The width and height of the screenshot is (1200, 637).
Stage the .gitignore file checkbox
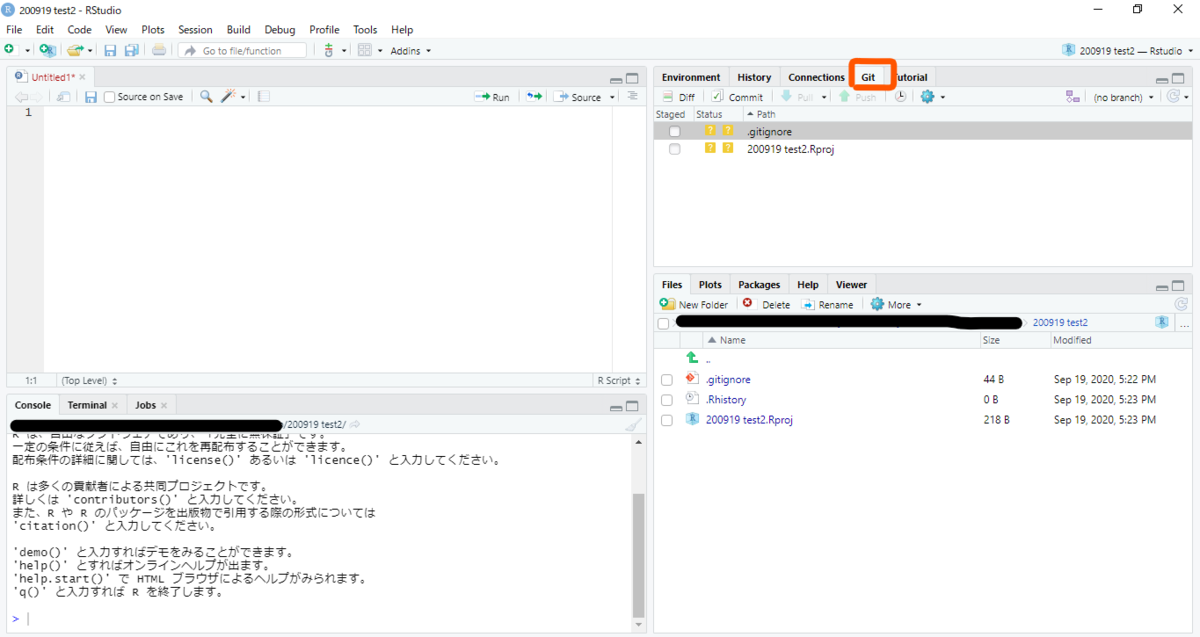(x=675, y=131)
